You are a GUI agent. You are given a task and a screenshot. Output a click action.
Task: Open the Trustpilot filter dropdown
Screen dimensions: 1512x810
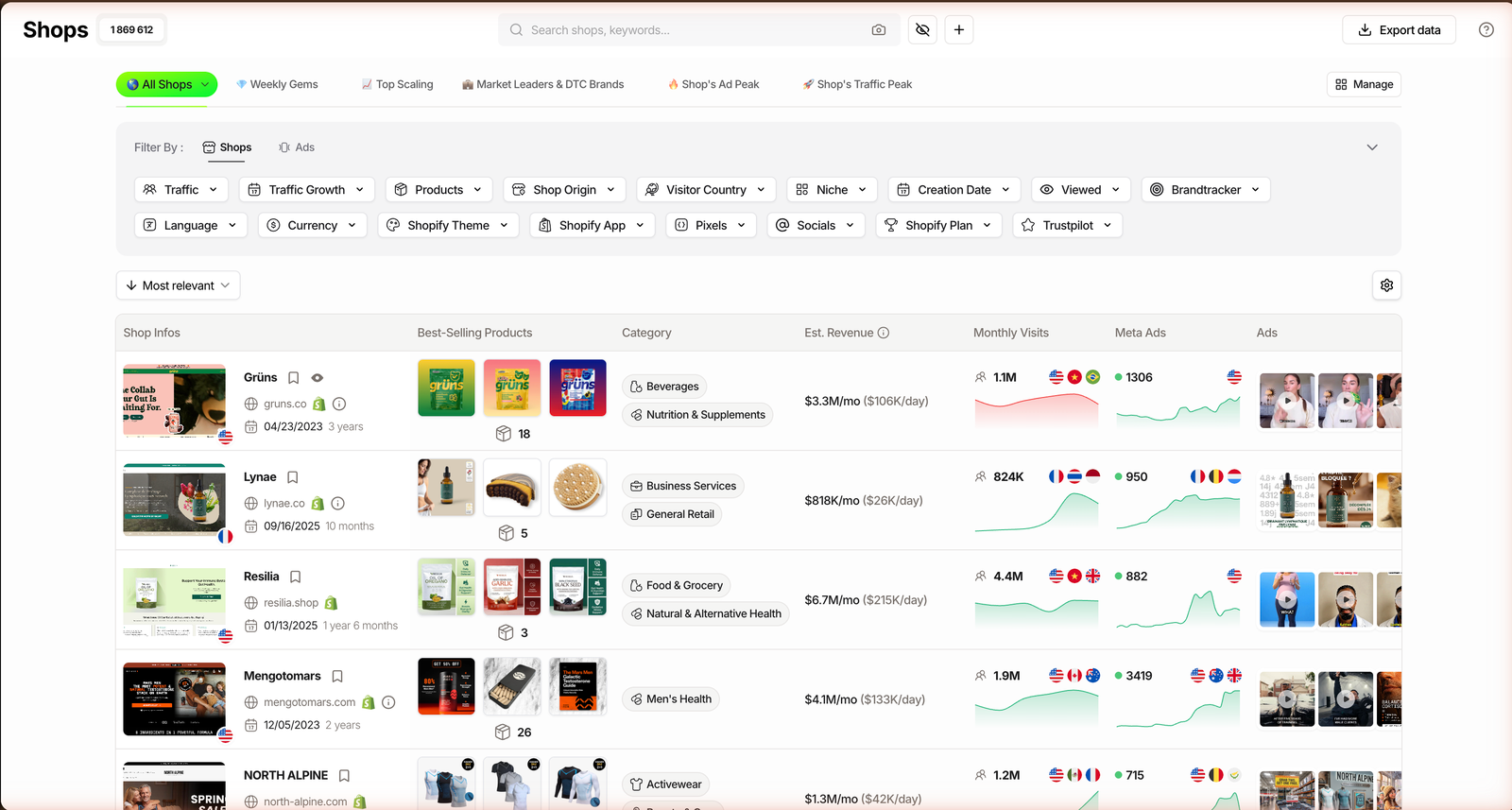tap(1068, 226)
